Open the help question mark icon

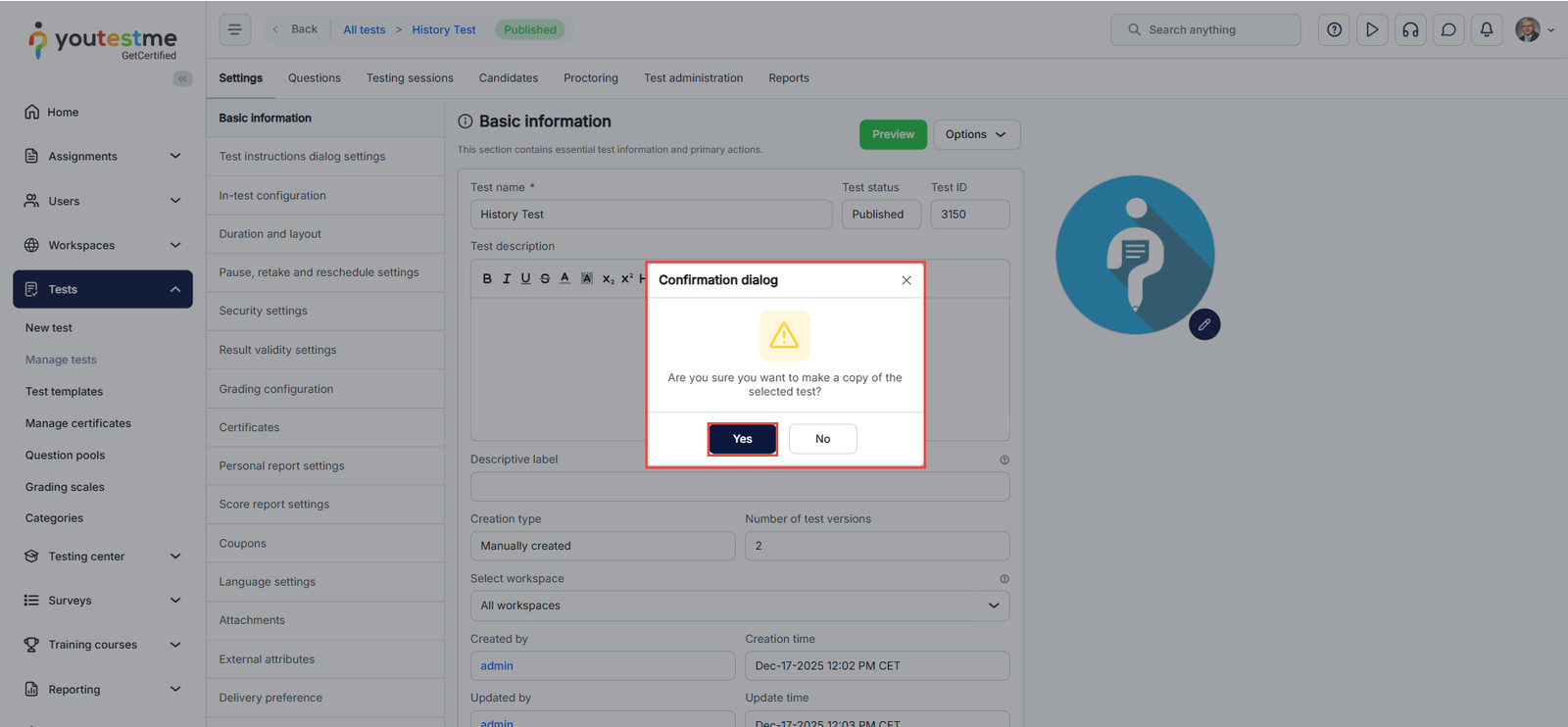[1334, 29]
